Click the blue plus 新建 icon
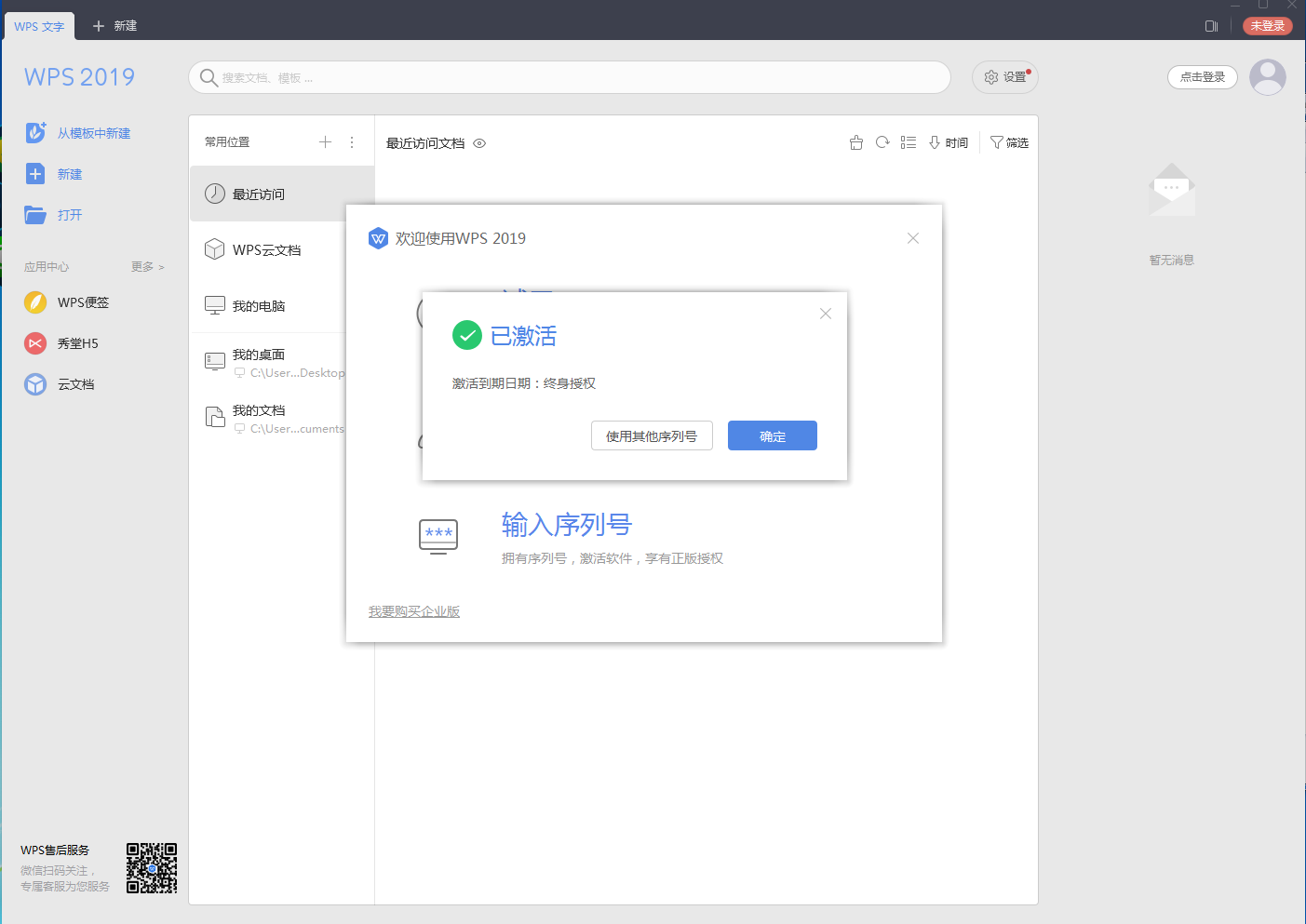Image resolution: width=1306 pixels, height=924 pixels. (35, 174)
